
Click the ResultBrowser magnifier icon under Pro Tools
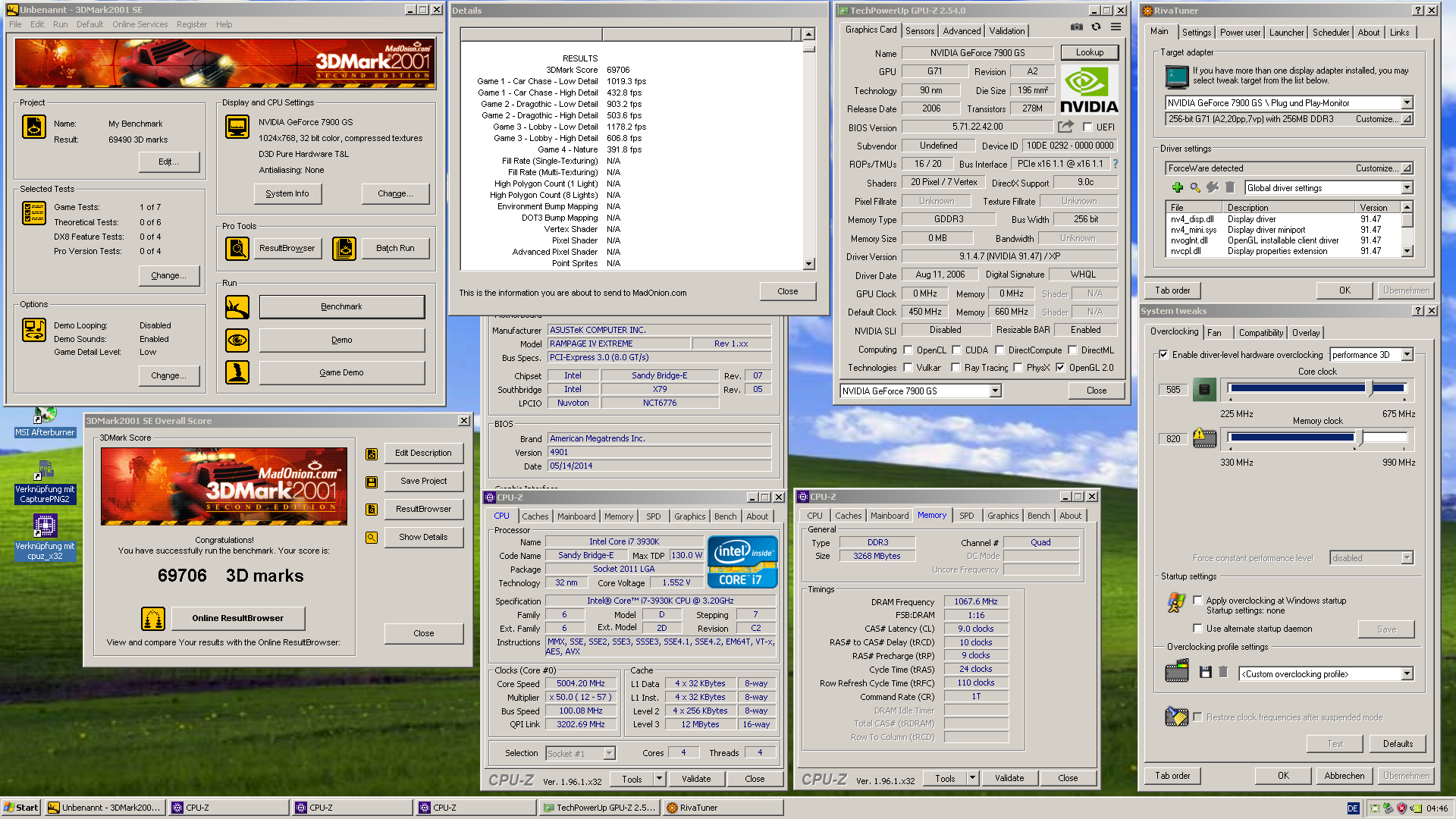(237, 248)
